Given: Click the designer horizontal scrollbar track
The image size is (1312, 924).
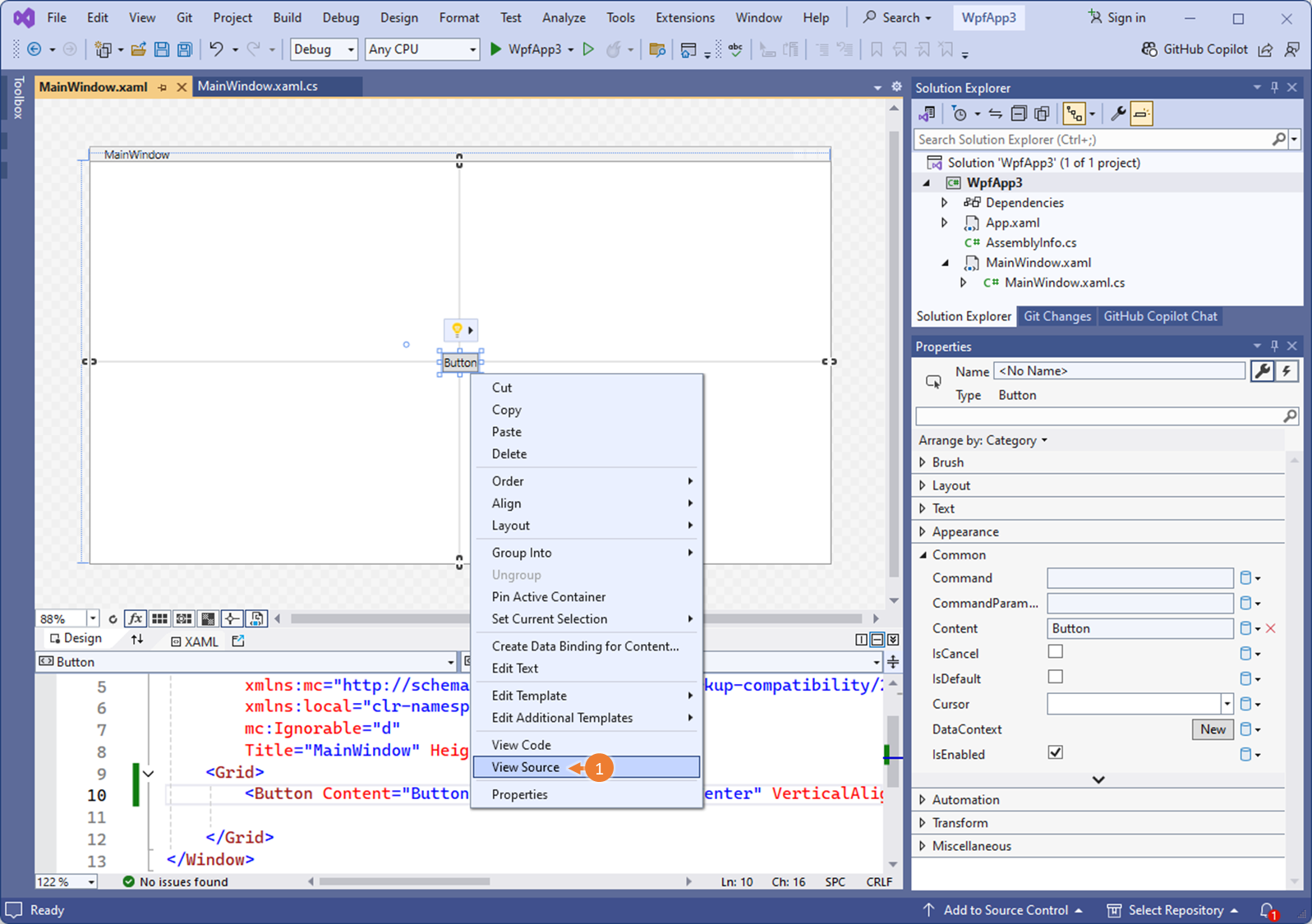Looking at the screenshot, I should pos(576,618).
